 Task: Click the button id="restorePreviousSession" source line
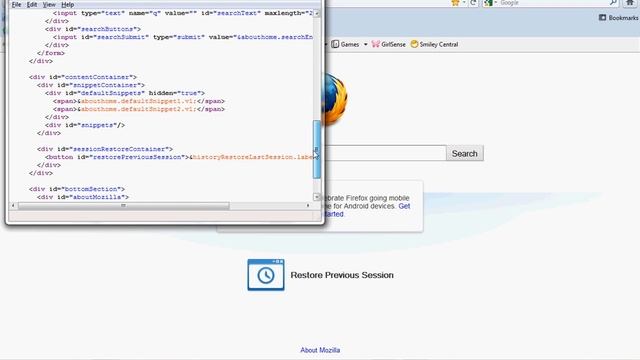(x=179, y=157)
